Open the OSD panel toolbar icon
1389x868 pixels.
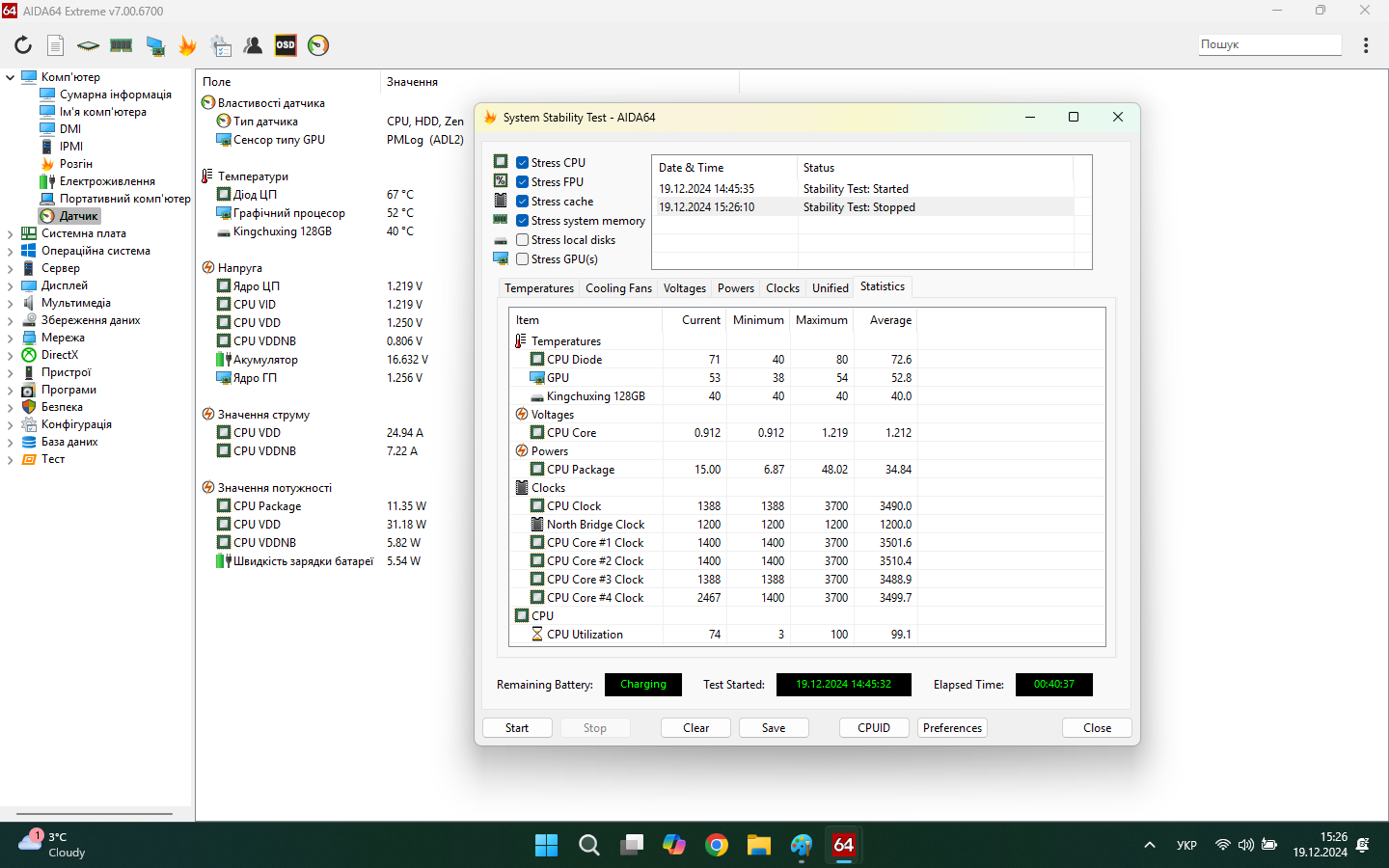286,45
